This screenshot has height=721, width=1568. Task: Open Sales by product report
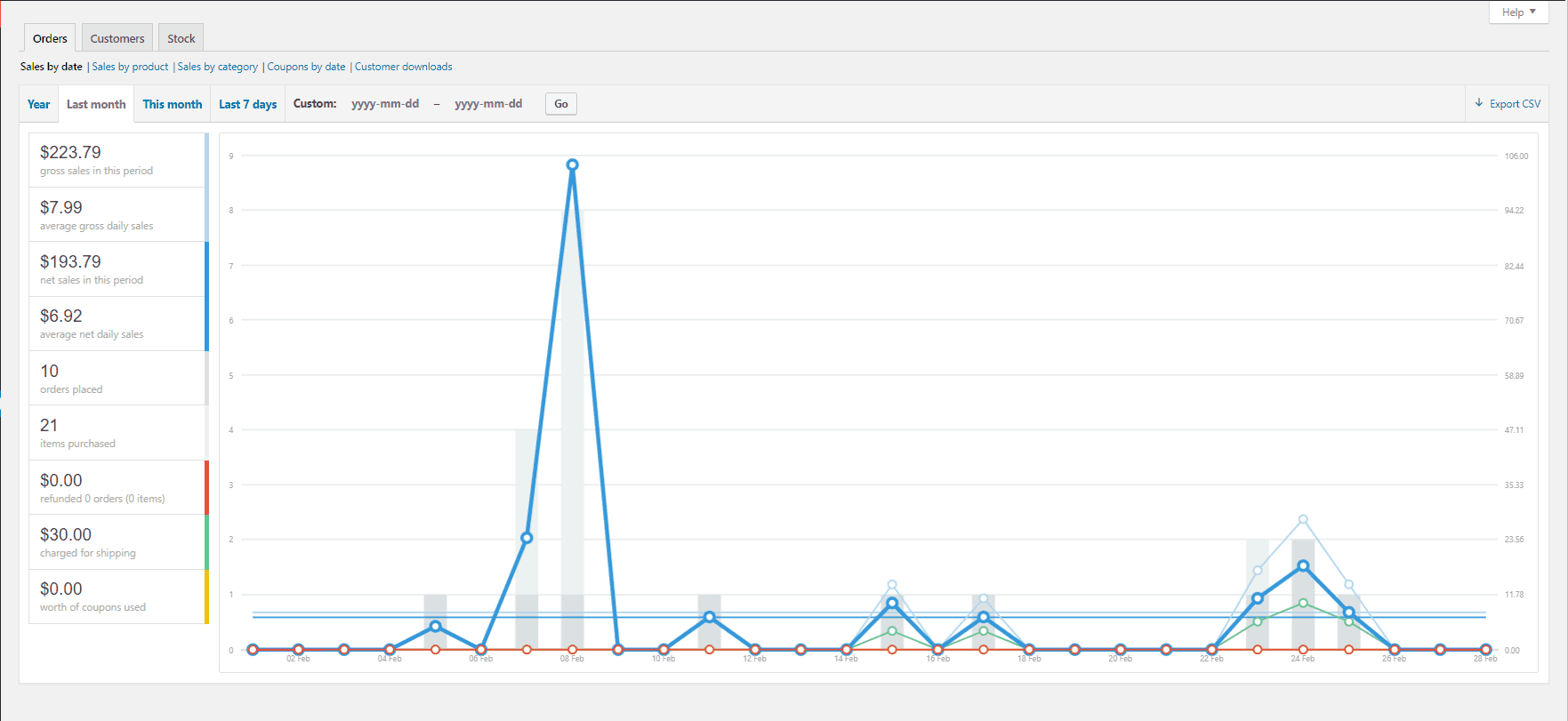130,67
